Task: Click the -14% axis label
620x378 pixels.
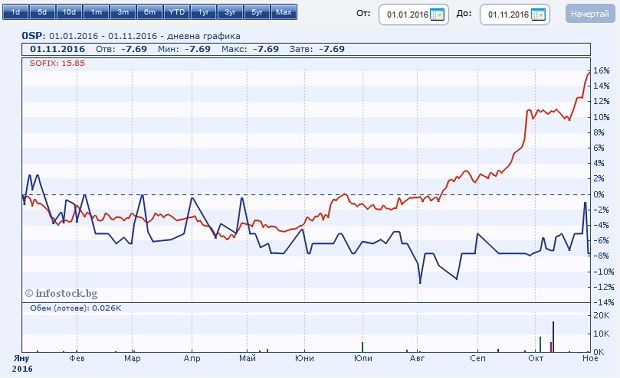Action: (x=603, y=302)
